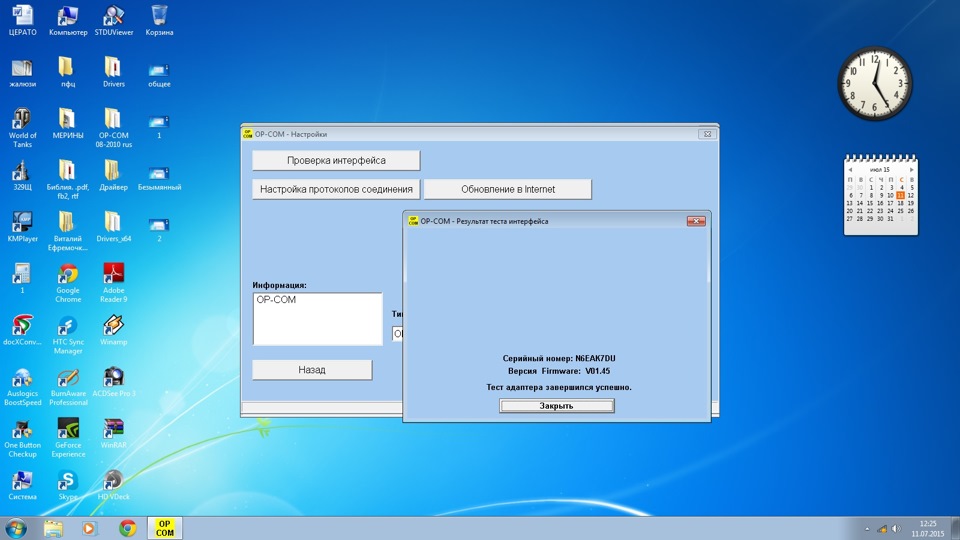Select HD VDeck desktop icon
This screenshot has width=960, height=540.
pyautogui.click(x=114, y=486)
